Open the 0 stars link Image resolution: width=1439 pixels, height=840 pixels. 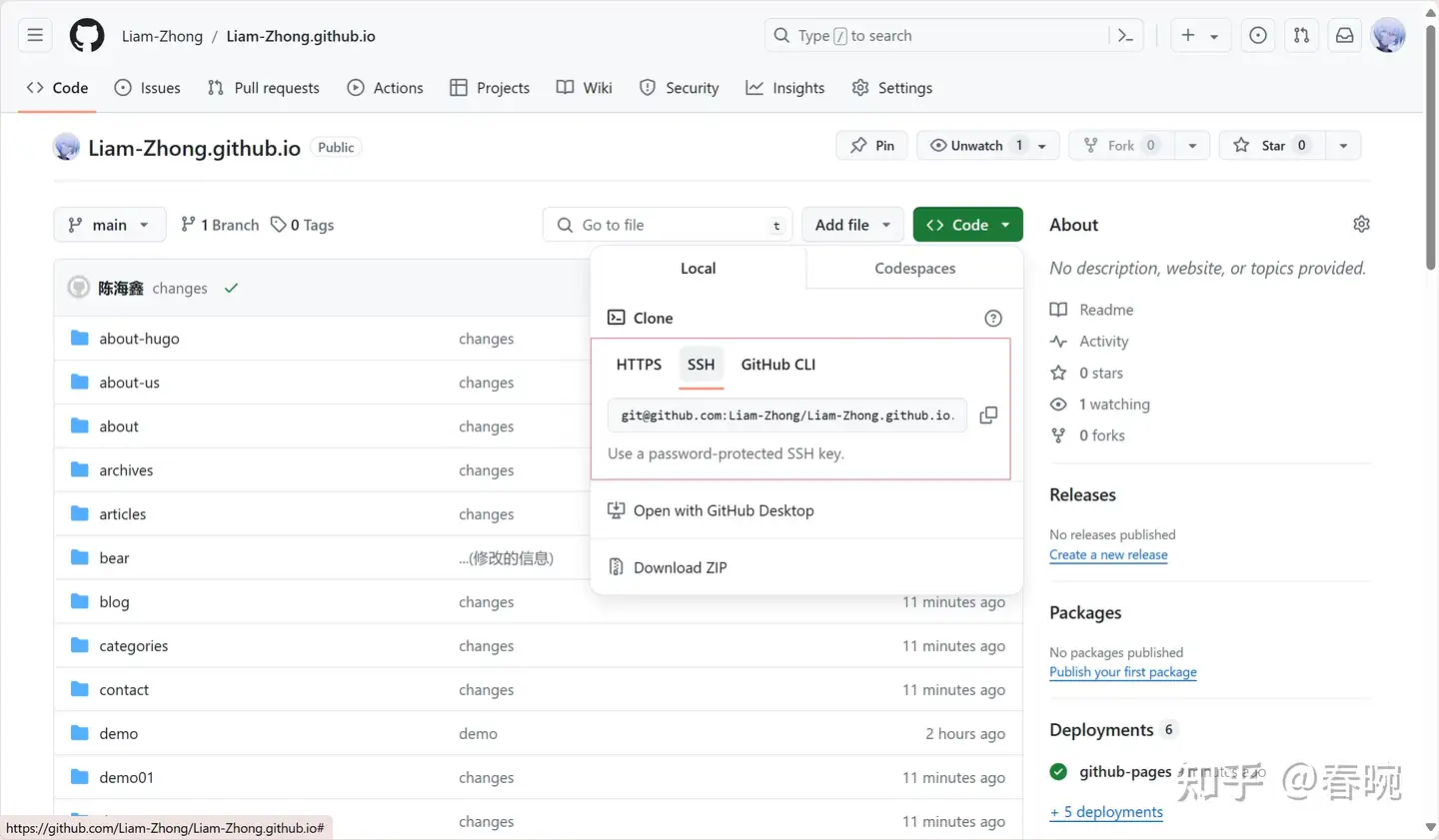1101,374
